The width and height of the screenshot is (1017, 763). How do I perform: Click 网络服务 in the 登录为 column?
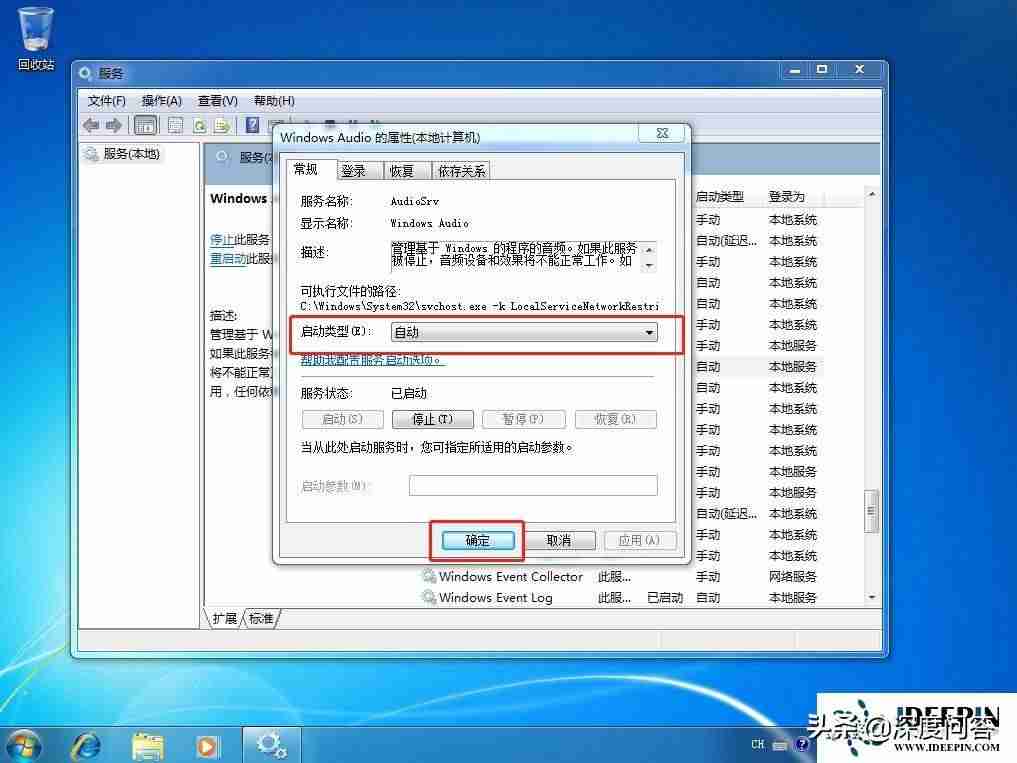(793, 576)
